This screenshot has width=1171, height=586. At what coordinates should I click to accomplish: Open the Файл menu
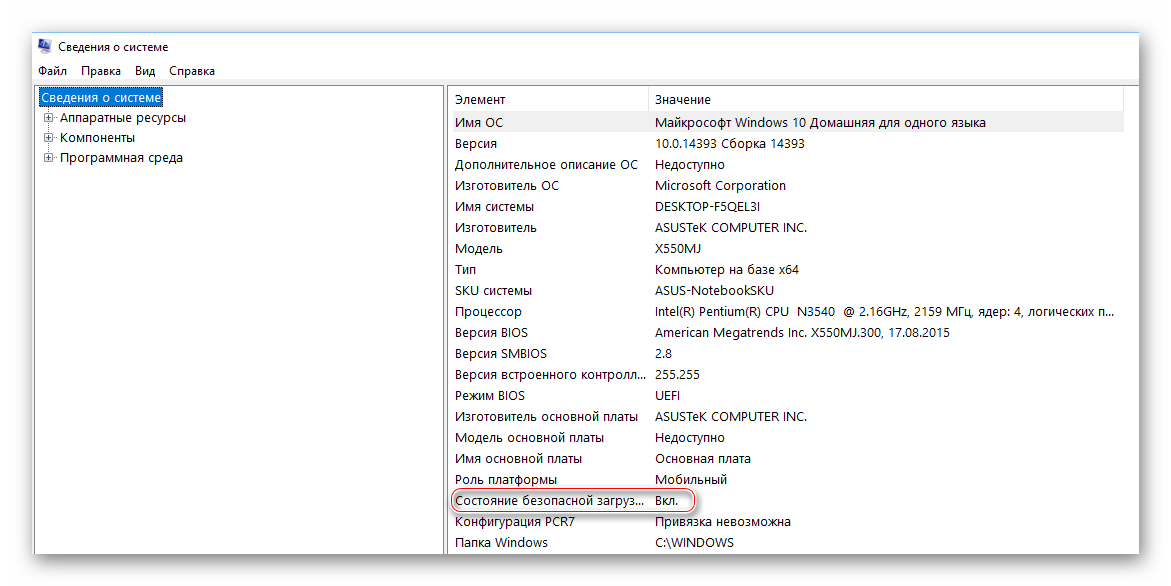52,71
